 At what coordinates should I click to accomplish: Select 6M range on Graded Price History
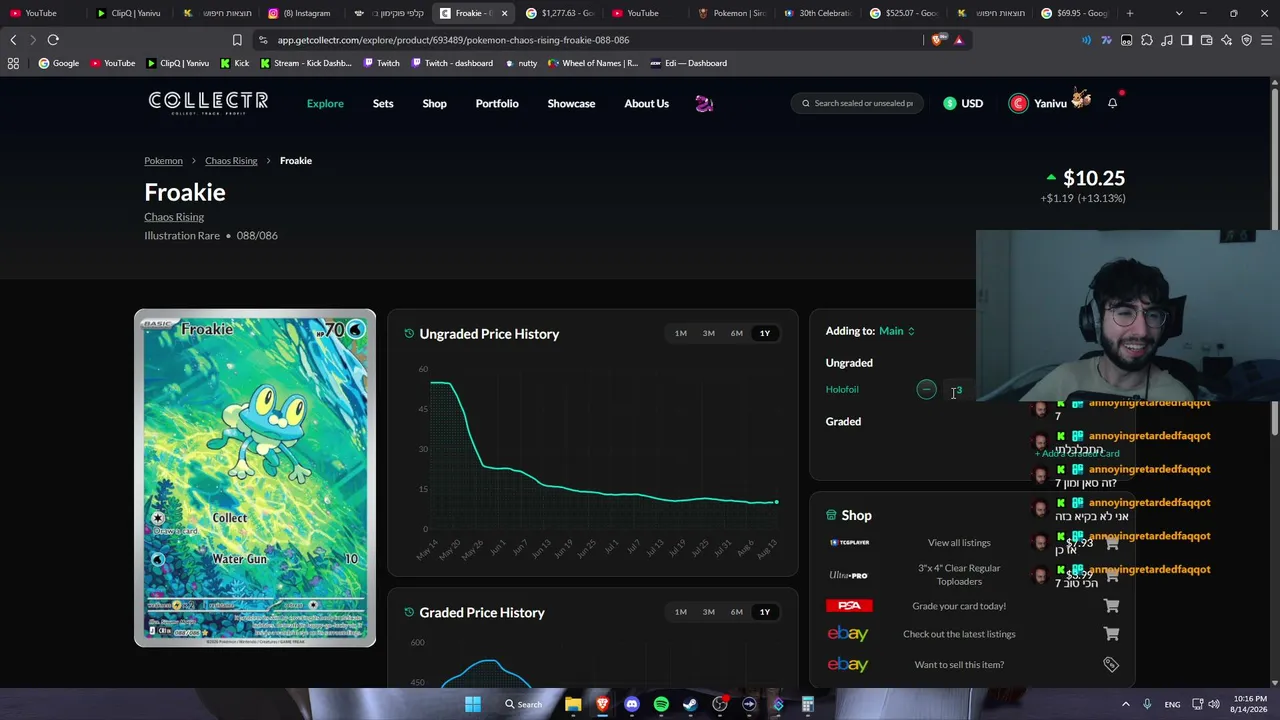[x=737, y=612]
